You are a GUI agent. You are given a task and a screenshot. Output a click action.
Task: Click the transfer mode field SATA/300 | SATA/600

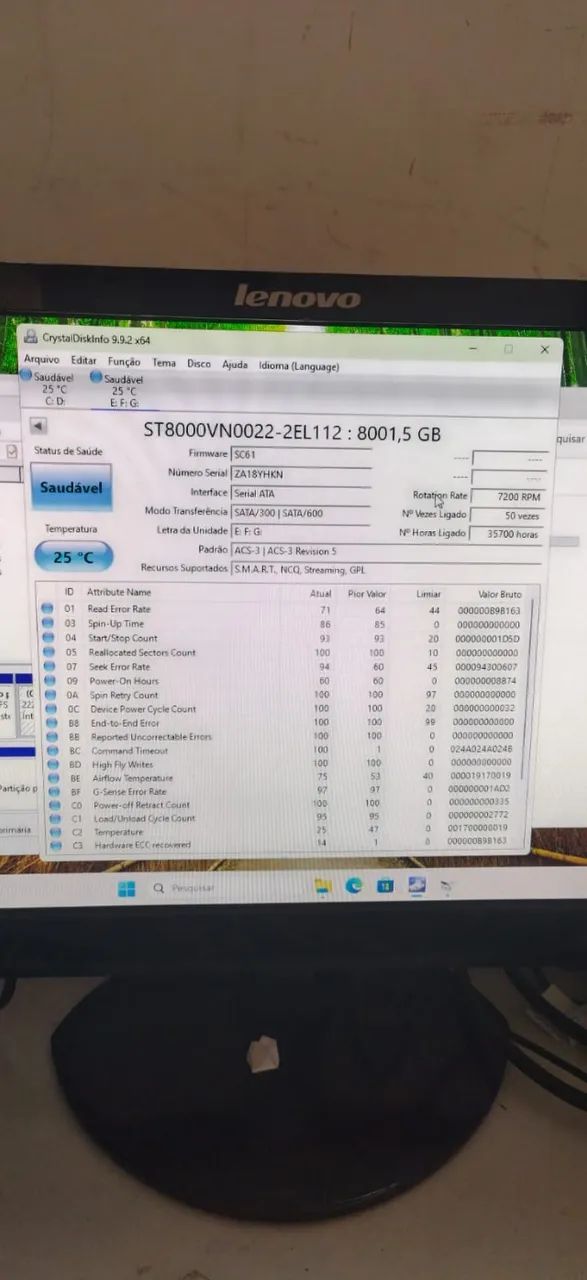[x=301, y=512]
